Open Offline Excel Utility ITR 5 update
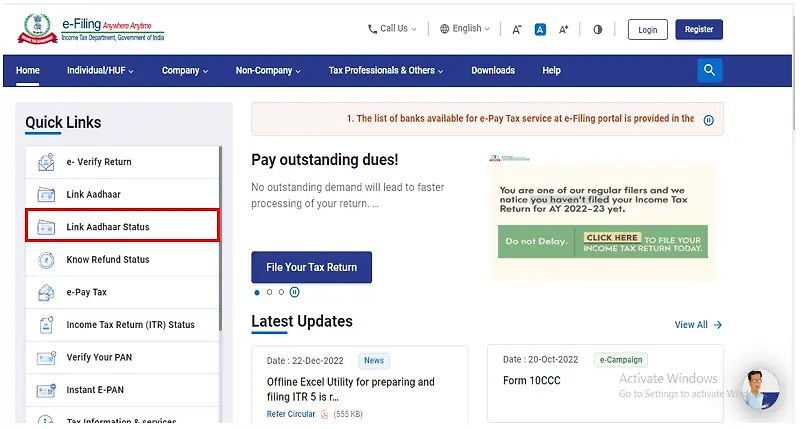Viewport: 803px width, 429px height. click(x=350, y=390)
